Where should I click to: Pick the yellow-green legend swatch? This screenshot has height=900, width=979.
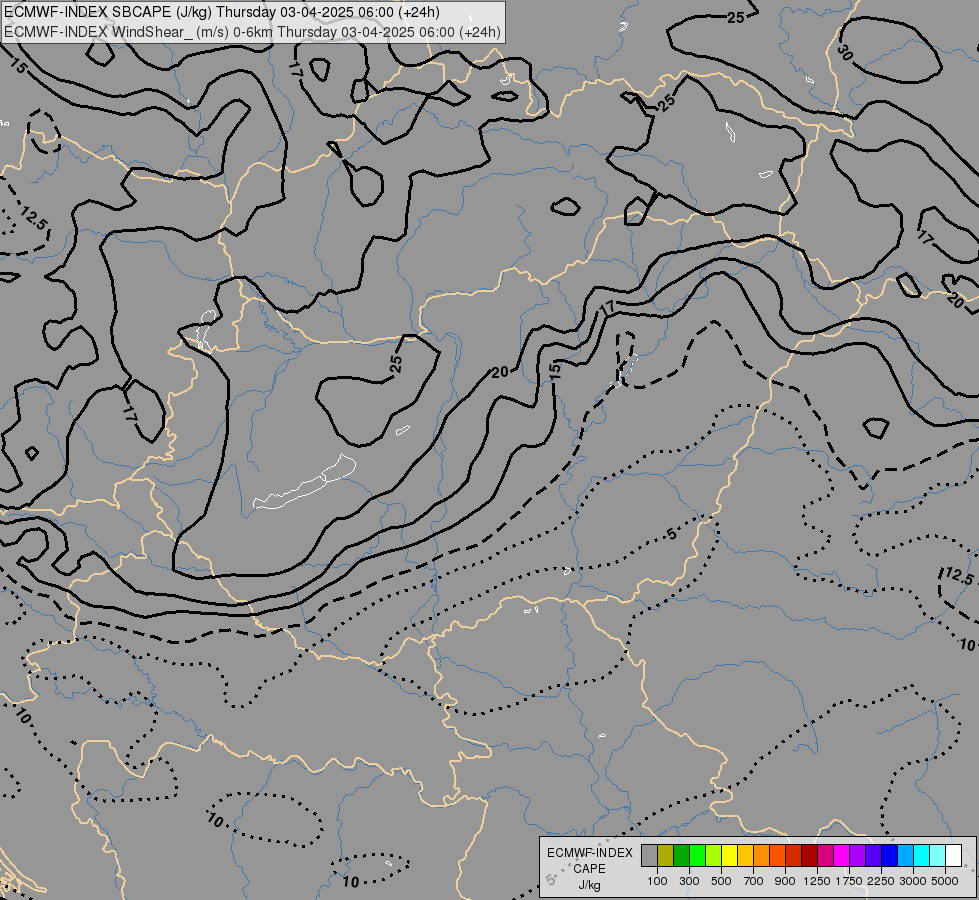(714, 855)
